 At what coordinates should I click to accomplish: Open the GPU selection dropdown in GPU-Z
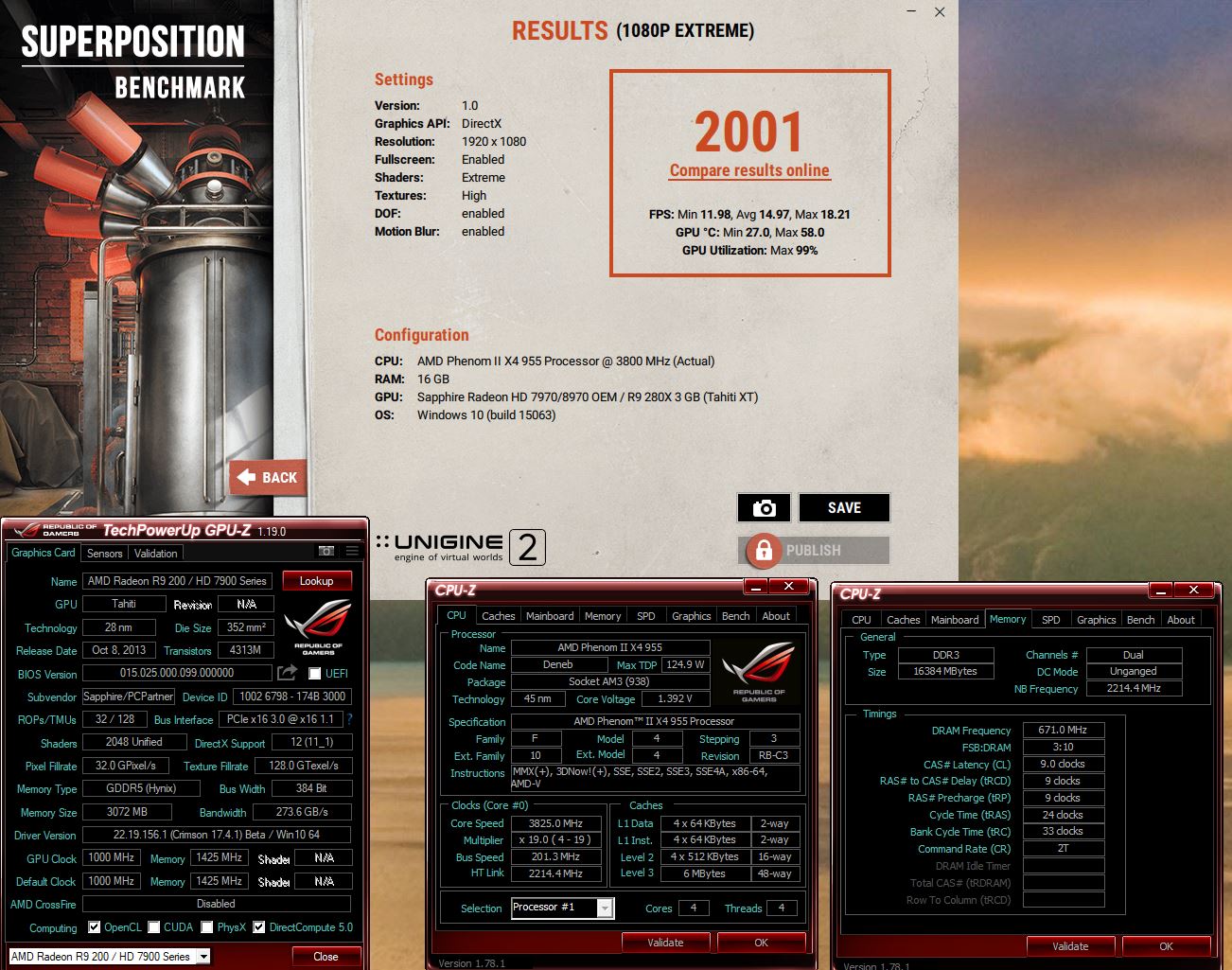coord(202,957)
